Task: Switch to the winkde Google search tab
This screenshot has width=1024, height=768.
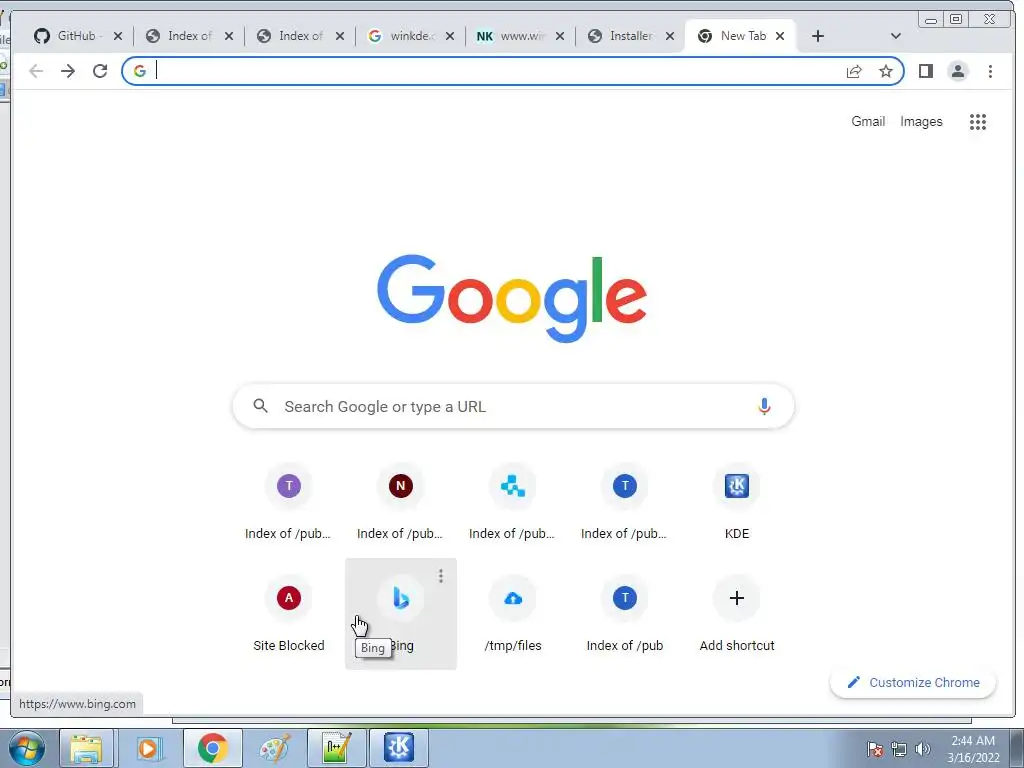Action: [411, 36]
